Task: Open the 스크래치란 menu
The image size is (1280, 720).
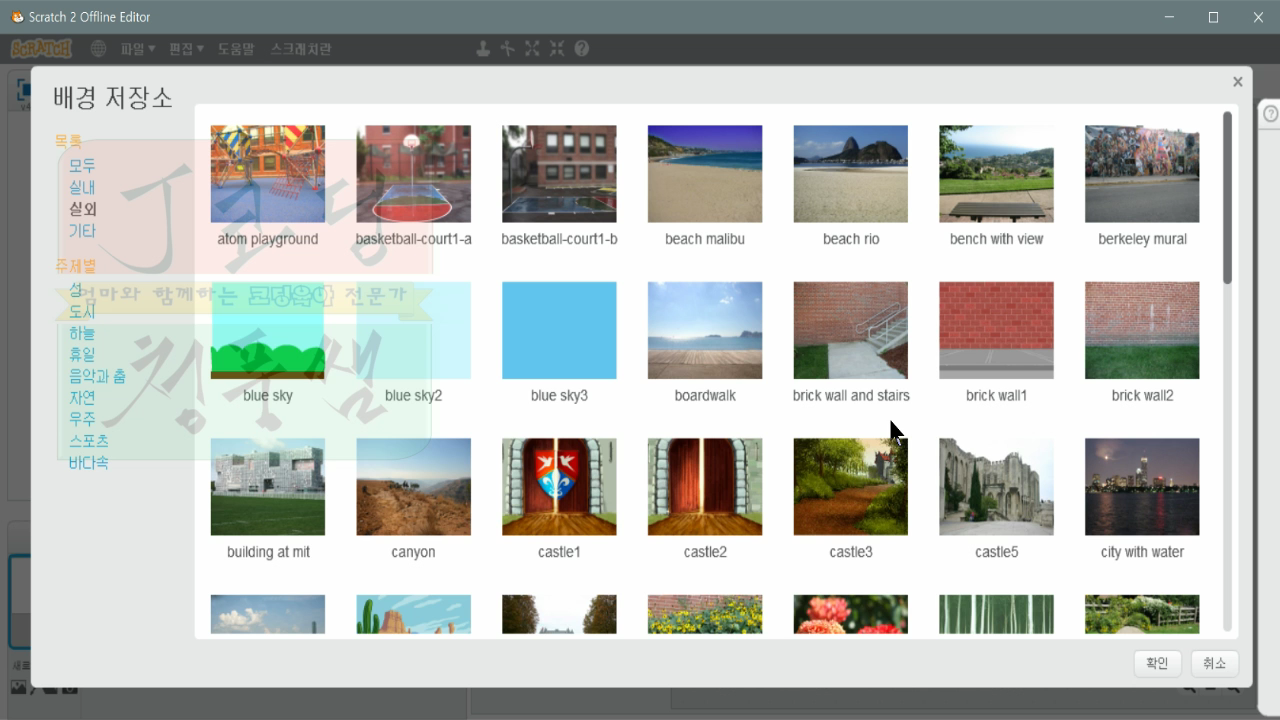Action: [301, 49]
